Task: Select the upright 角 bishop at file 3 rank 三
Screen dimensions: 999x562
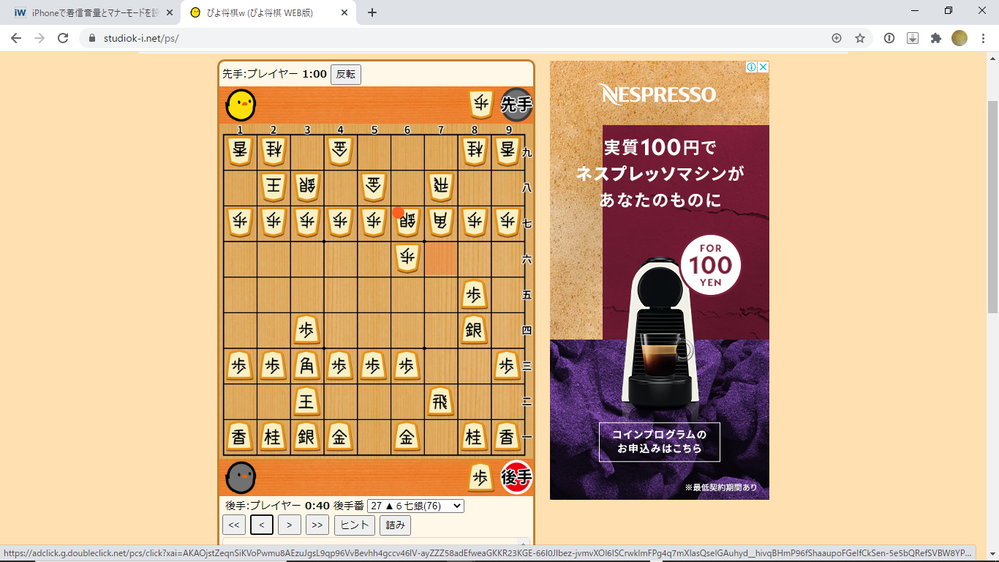Action: pyautogui.click(x=306, y=366)
